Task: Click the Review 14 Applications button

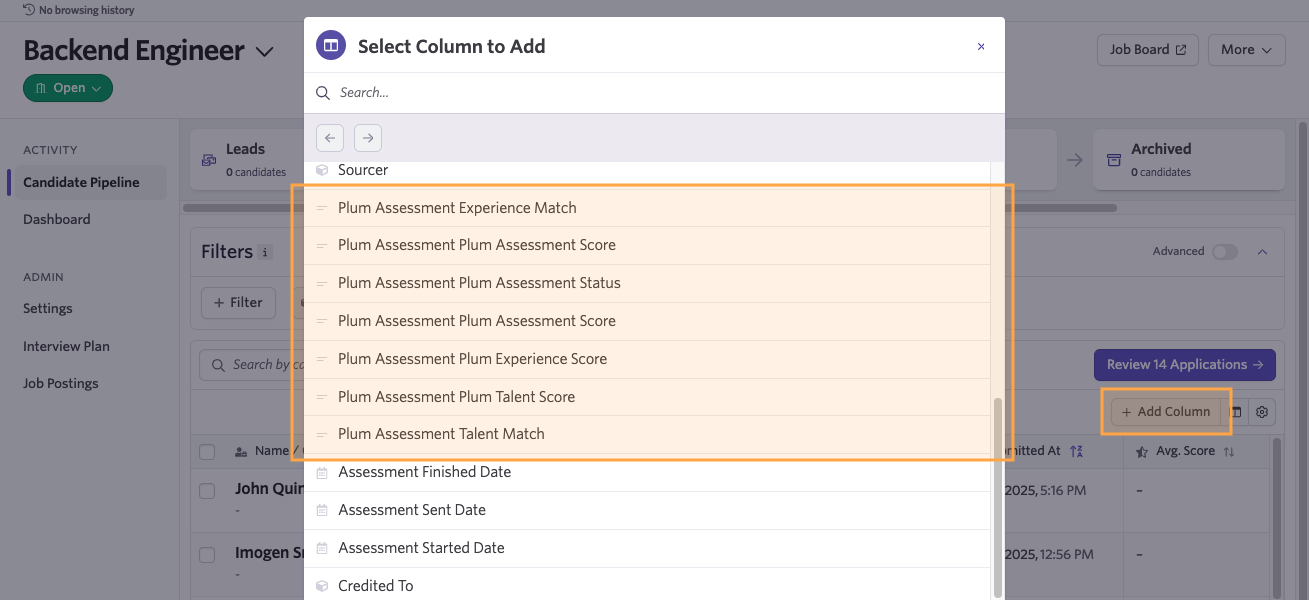Action: click(1184, 364)
